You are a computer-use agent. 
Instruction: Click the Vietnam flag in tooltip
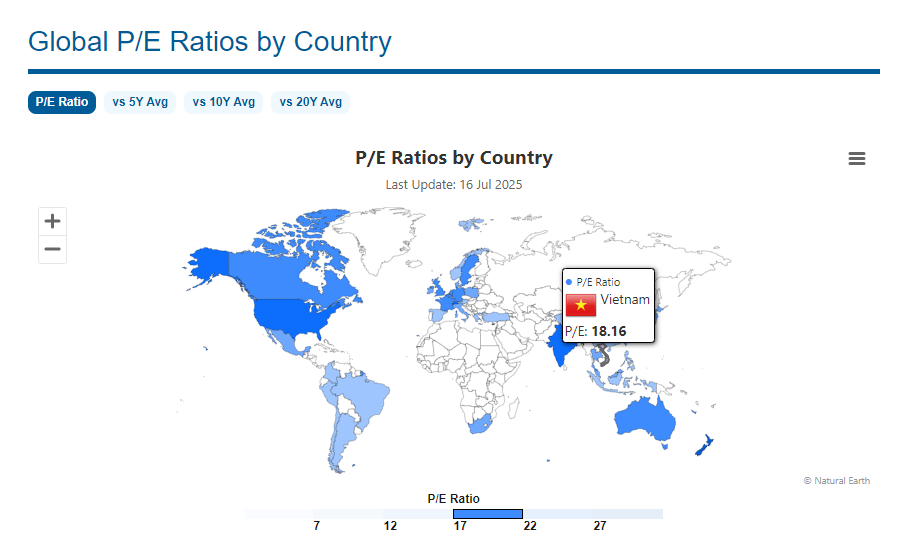[581, 305]
